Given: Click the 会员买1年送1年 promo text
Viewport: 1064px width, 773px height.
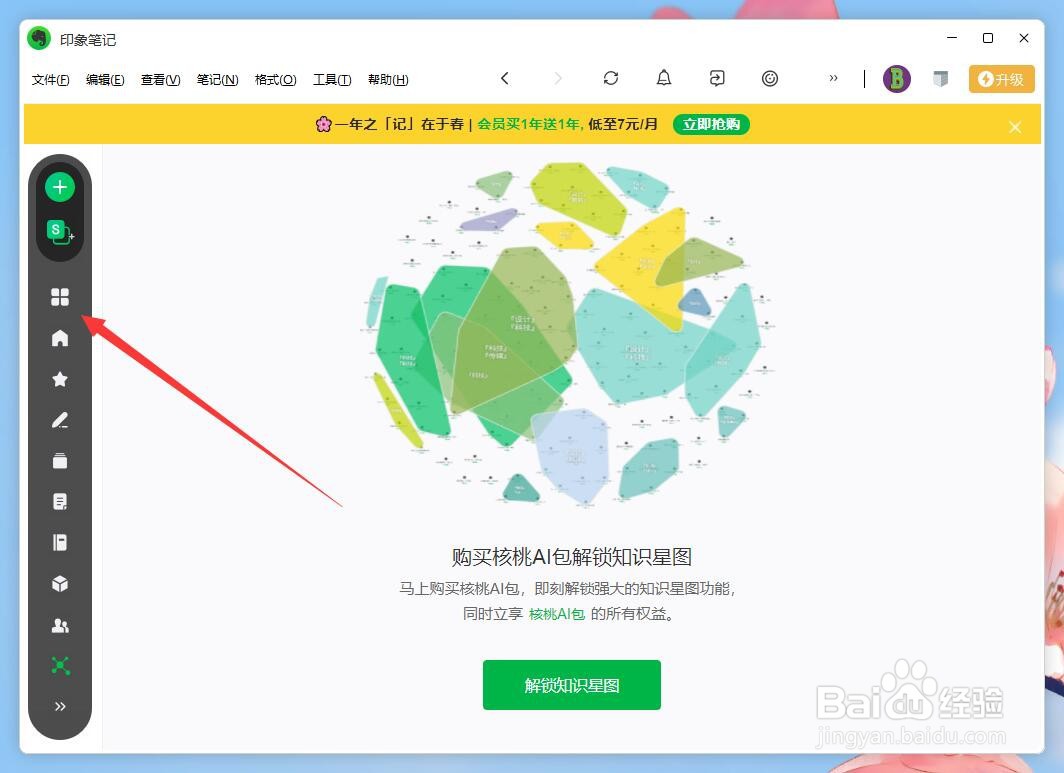Looking at the screenshot, I should click(528, 124).
